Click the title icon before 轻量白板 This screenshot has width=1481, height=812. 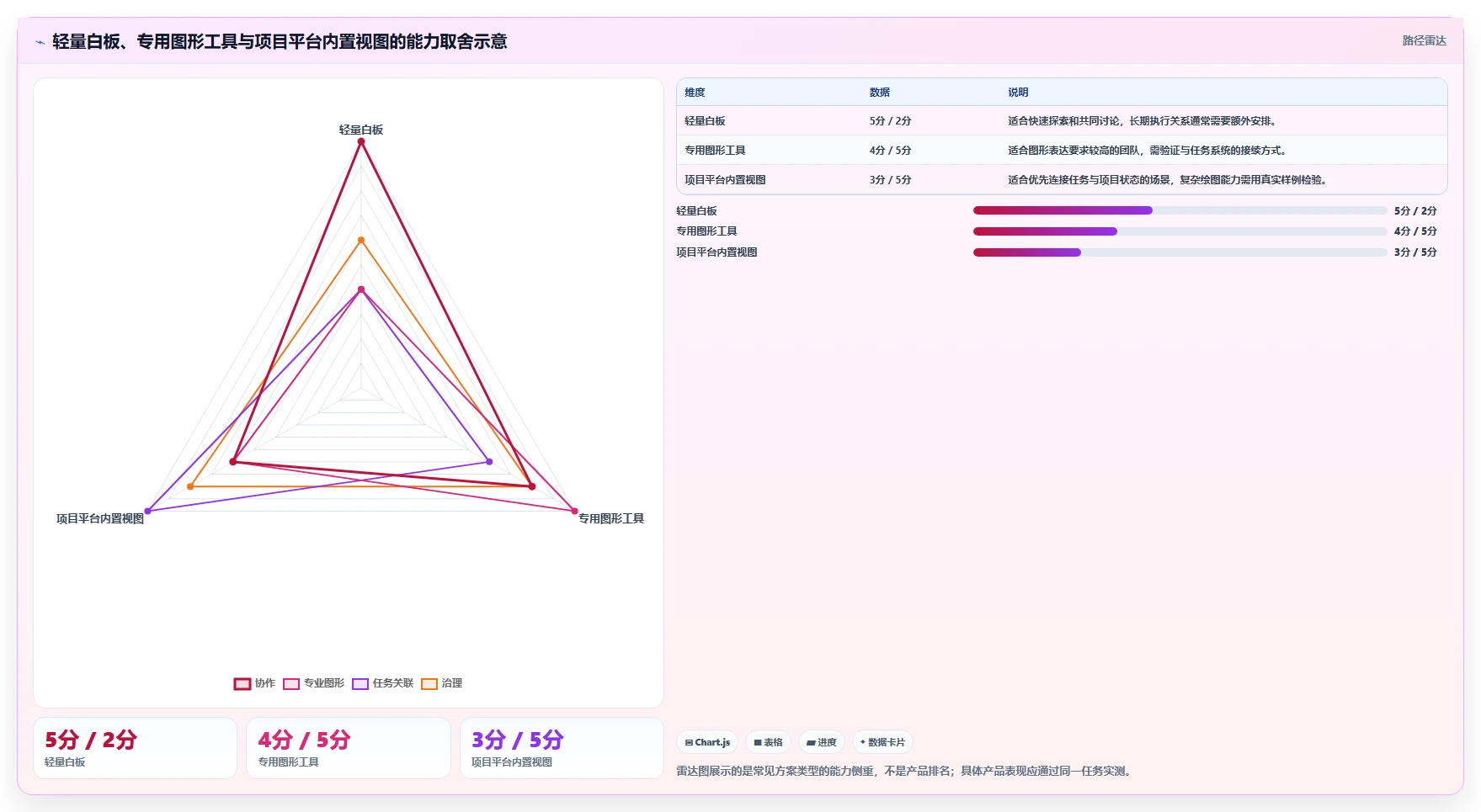pos(40,42)
